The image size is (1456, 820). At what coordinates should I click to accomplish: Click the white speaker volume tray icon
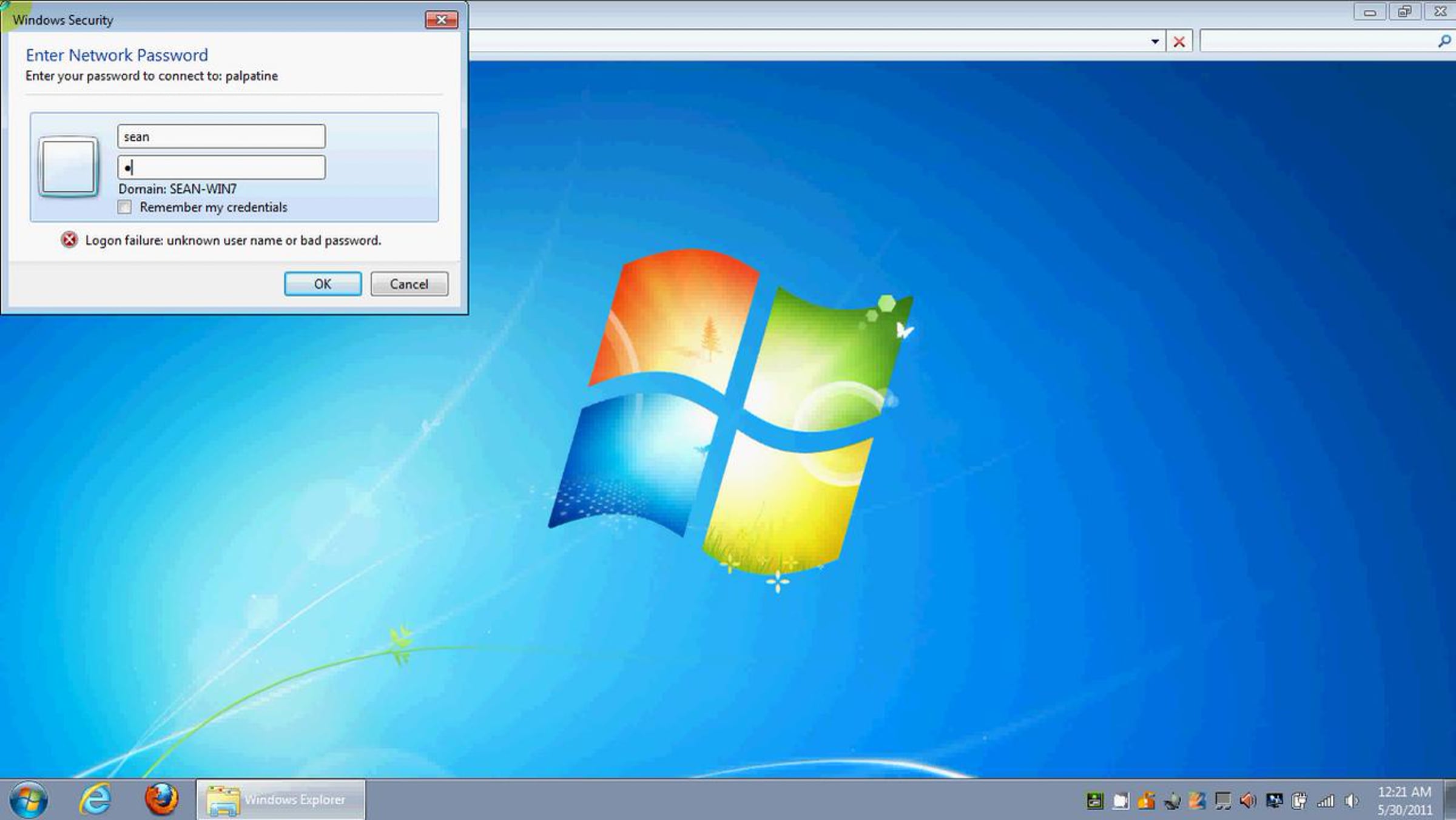(1351, 801)
